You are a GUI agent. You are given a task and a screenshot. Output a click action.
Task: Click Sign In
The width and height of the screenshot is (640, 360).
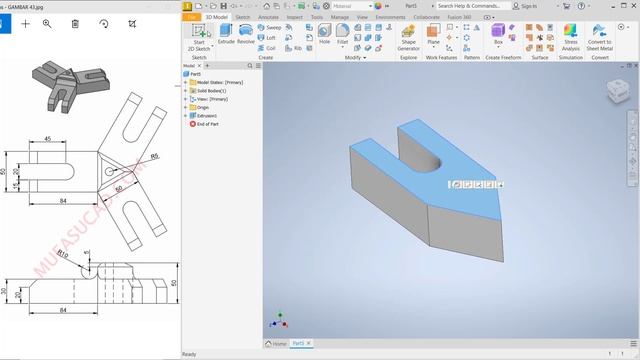(525, 6)
